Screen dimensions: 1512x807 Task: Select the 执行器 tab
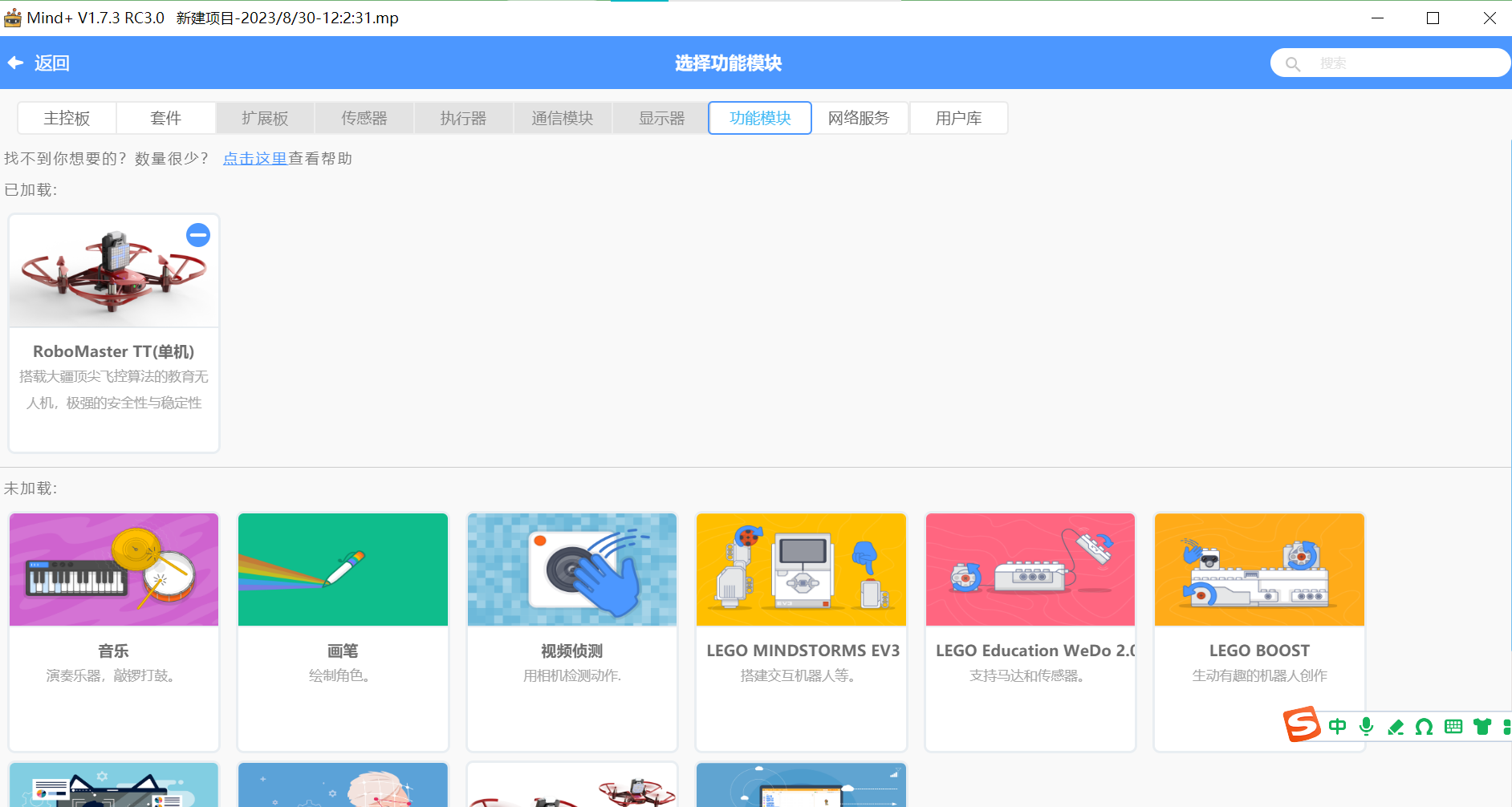(463, 118)
